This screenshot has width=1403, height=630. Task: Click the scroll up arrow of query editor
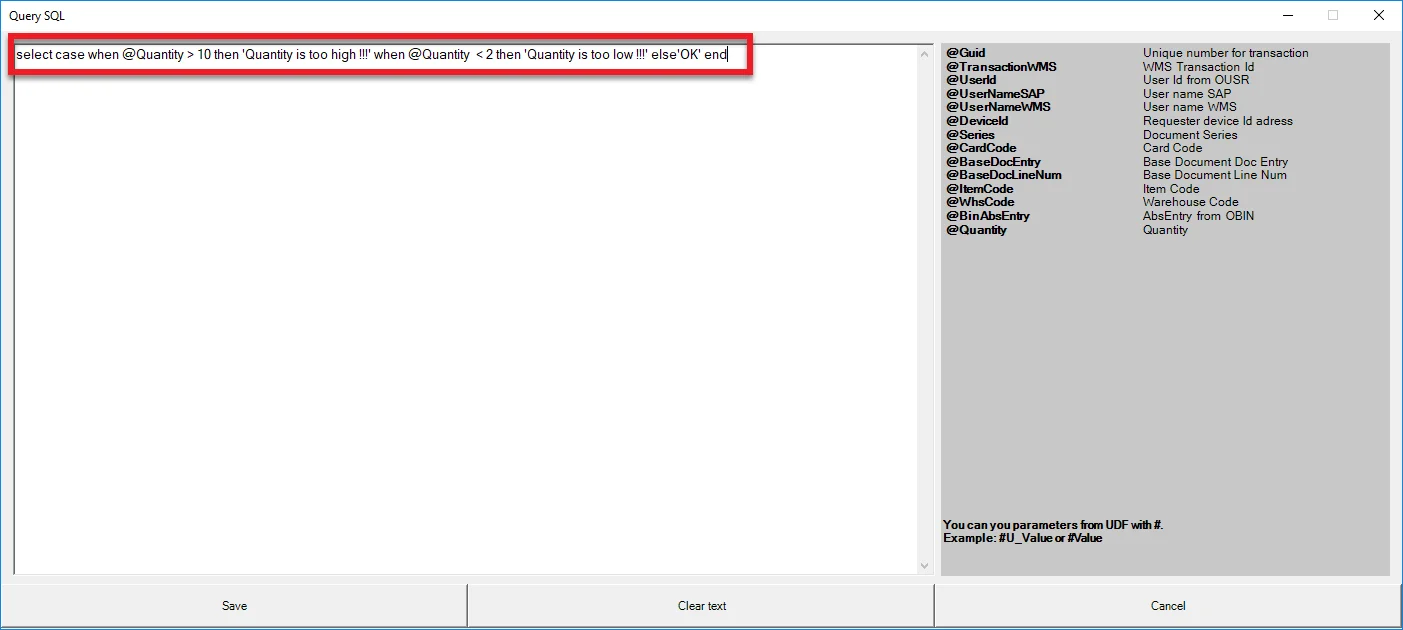pyautogui.click(x=924, y=53)
